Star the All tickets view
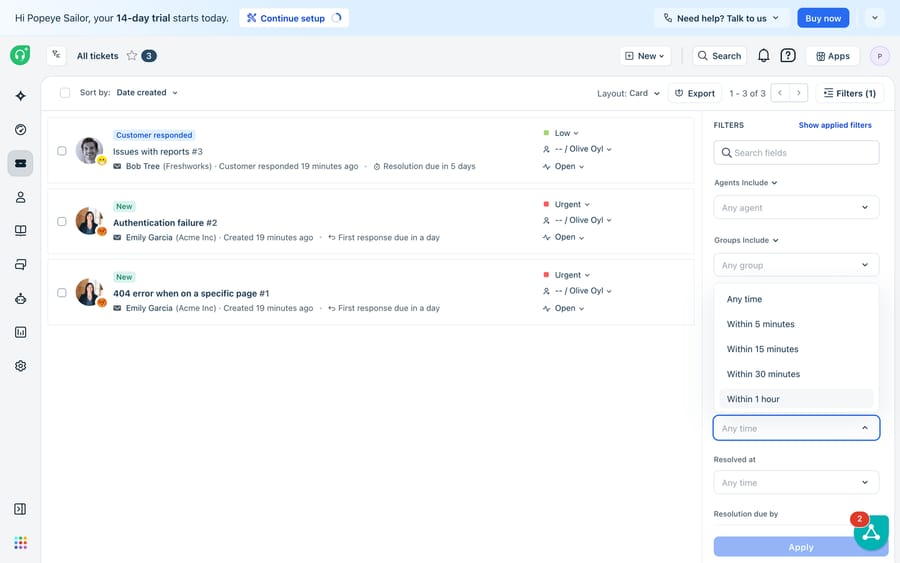 coord(132,56)
